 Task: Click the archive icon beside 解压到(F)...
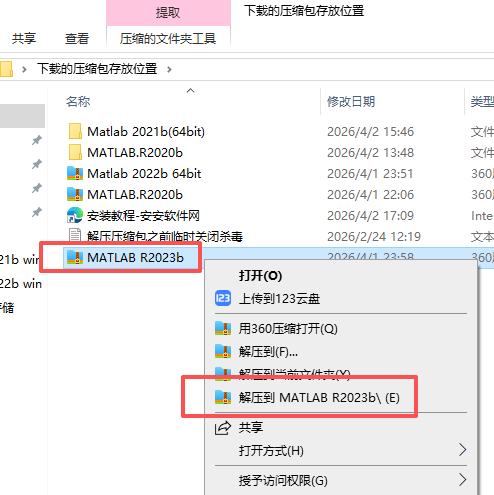tap(223, 351)
